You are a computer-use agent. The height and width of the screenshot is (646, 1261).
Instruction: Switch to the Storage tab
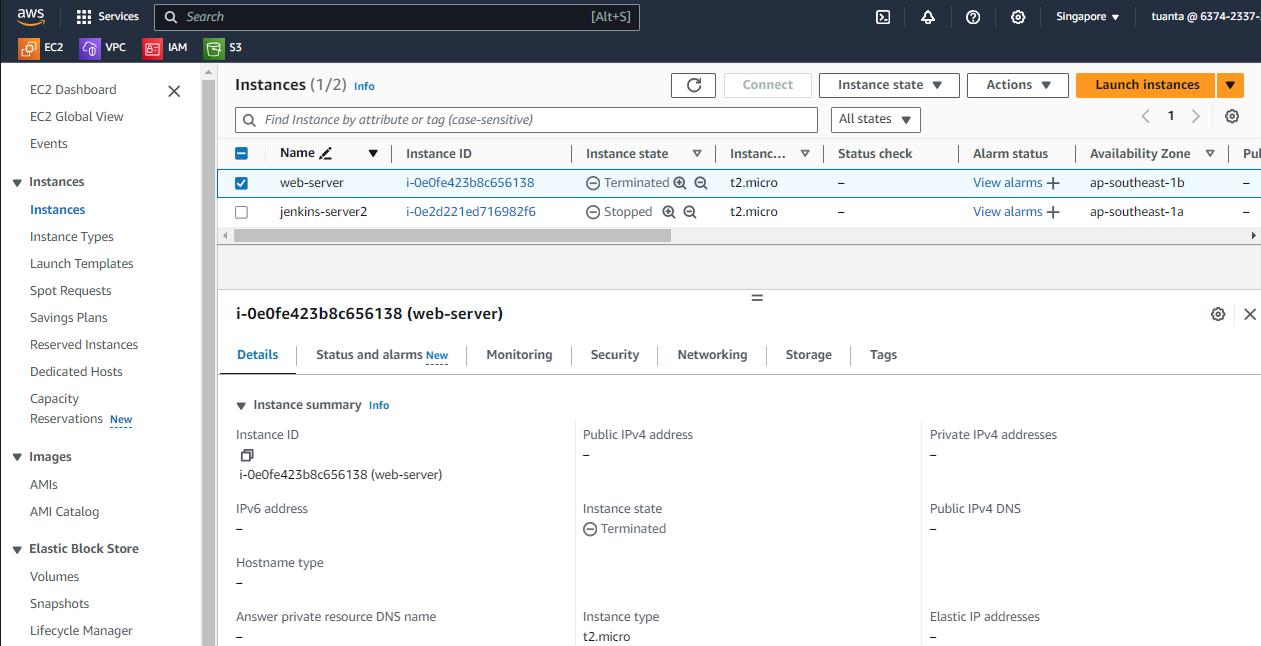pyautogui.click(x=809, y=355)
